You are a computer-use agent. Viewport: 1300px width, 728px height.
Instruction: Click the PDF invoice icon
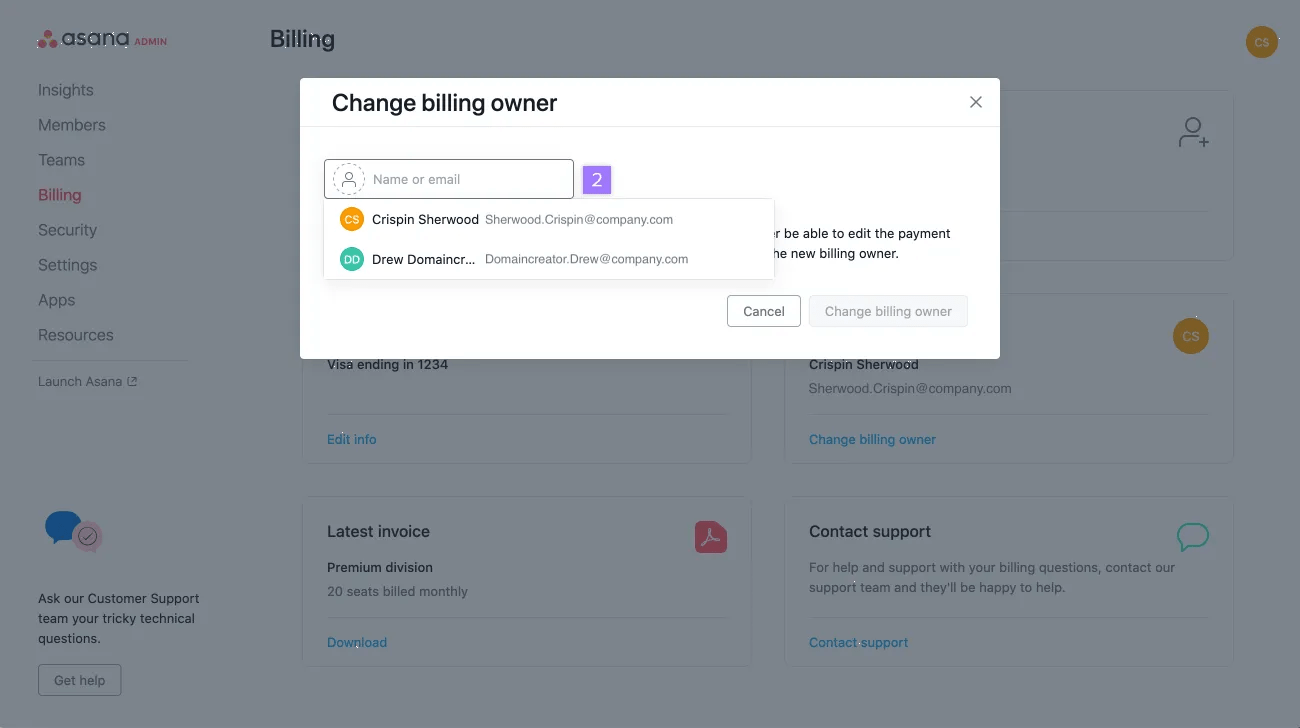pyautogui.click(x=710, y=537)
